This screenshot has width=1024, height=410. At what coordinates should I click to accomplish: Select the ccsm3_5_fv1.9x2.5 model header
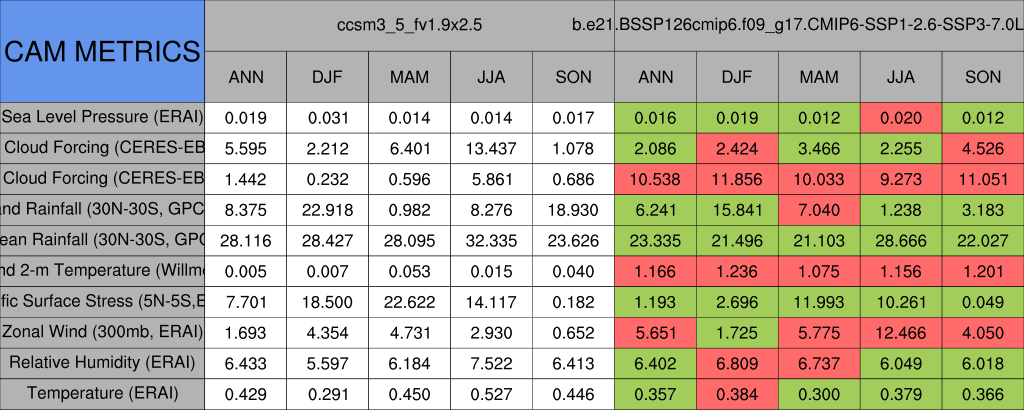pyautogui.click(x=410, y=24)
